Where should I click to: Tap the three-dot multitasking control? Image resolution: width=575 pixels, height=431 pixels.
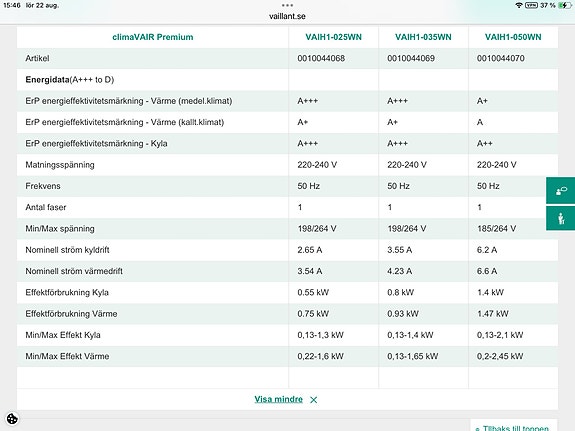288,5
